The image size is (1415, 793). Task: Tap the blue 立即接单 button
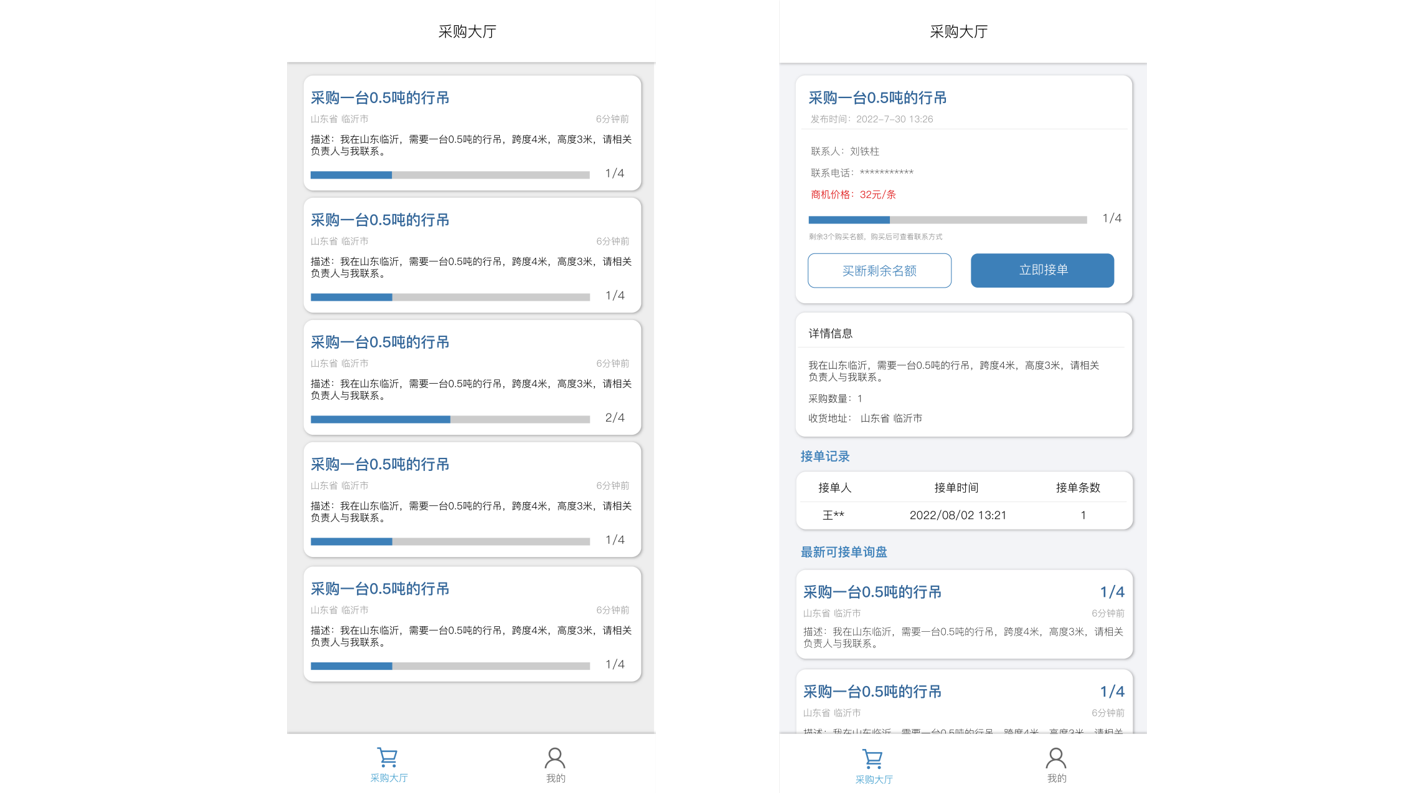click(1042, 270)
